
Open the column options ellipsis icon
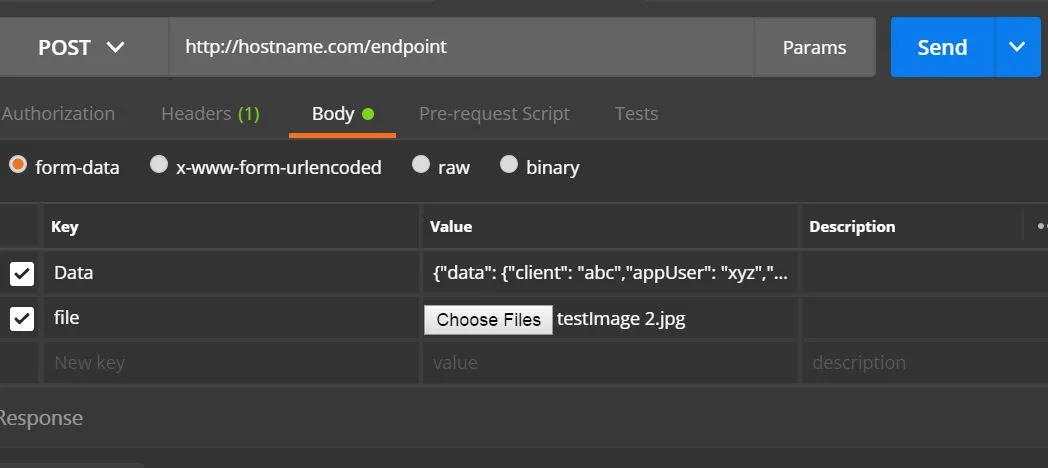click(1040, 227)
